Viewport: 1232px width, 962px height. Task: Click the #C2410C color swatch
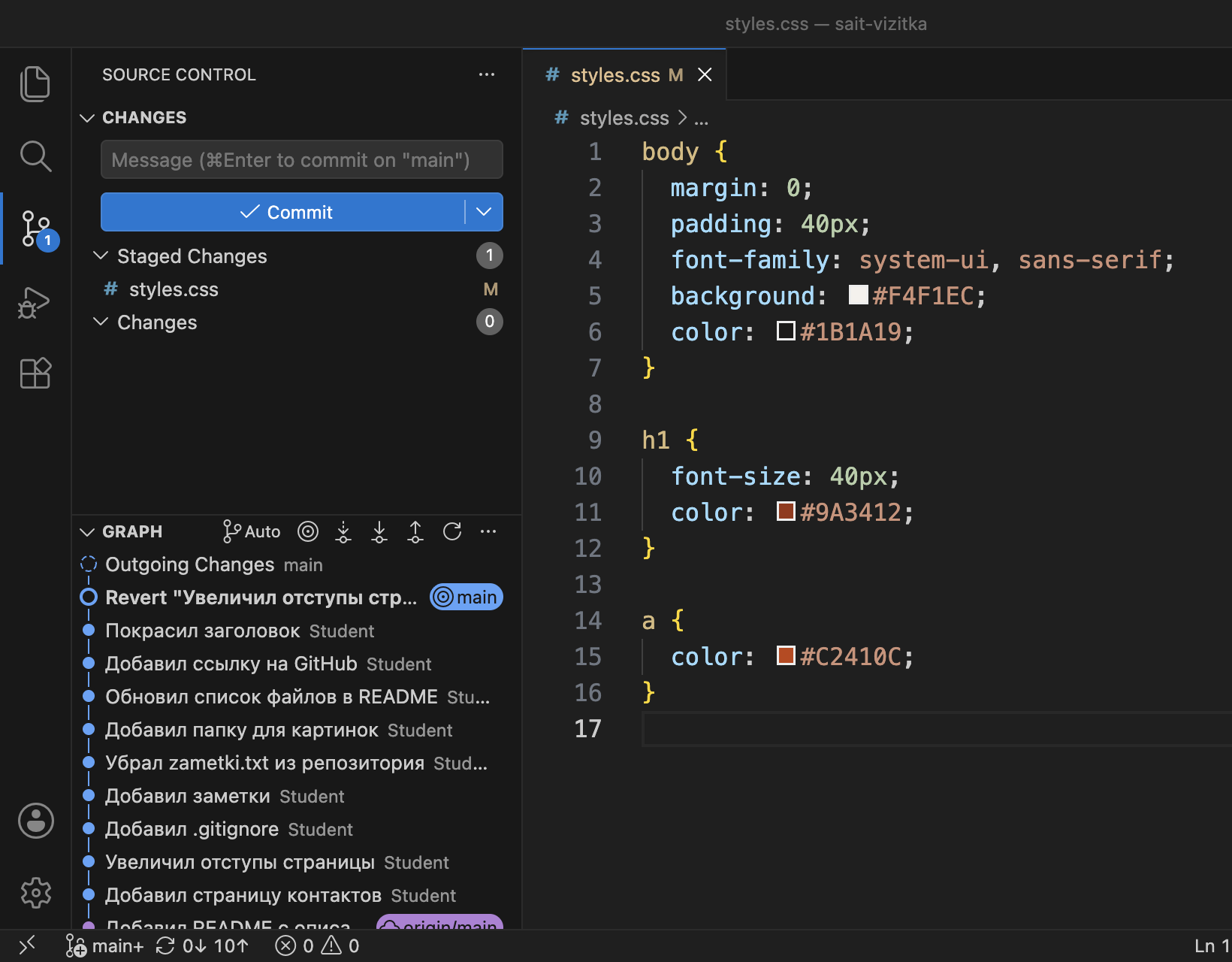[786, 655]
